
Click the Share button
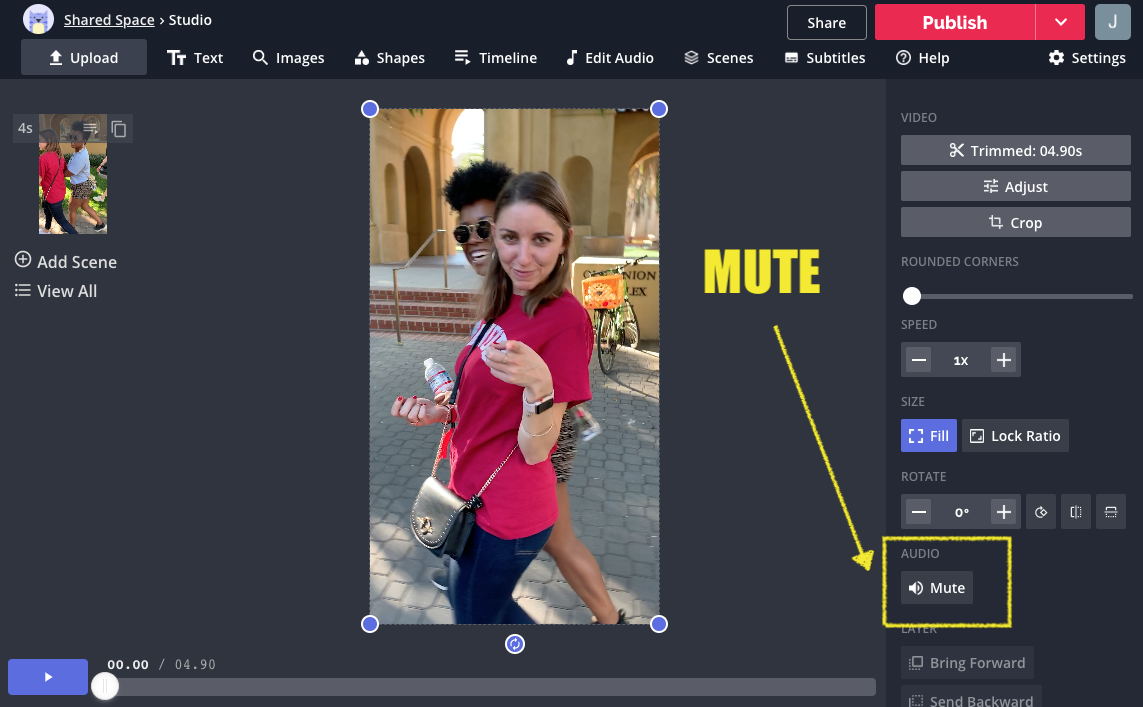(x=826, y=22)
